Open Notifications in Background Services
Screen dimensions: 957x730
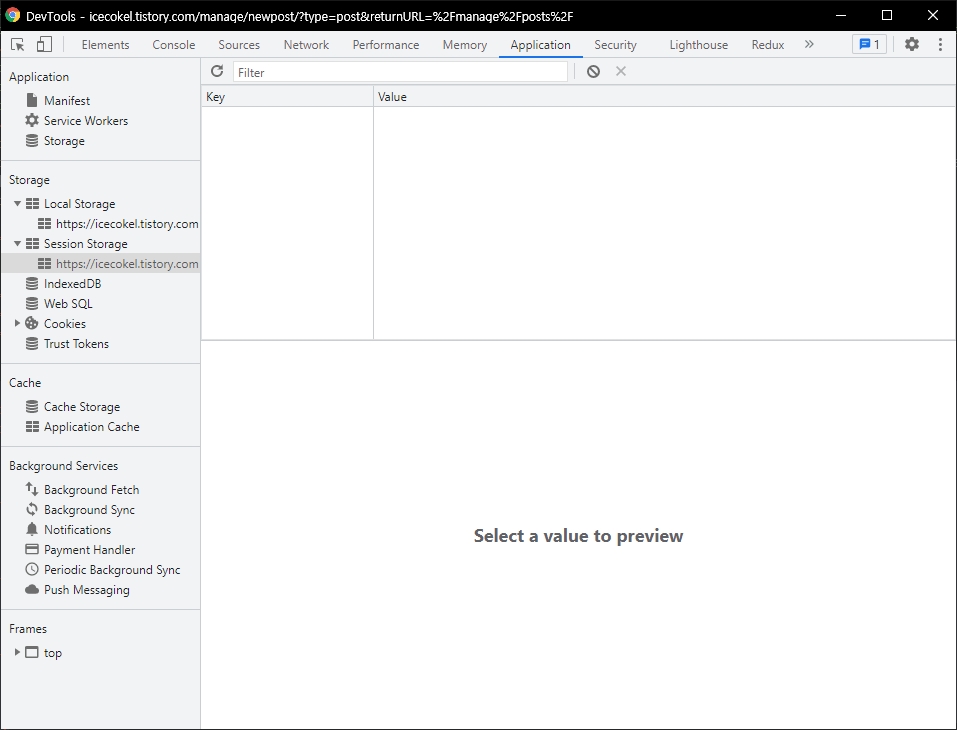coord(77,530)
